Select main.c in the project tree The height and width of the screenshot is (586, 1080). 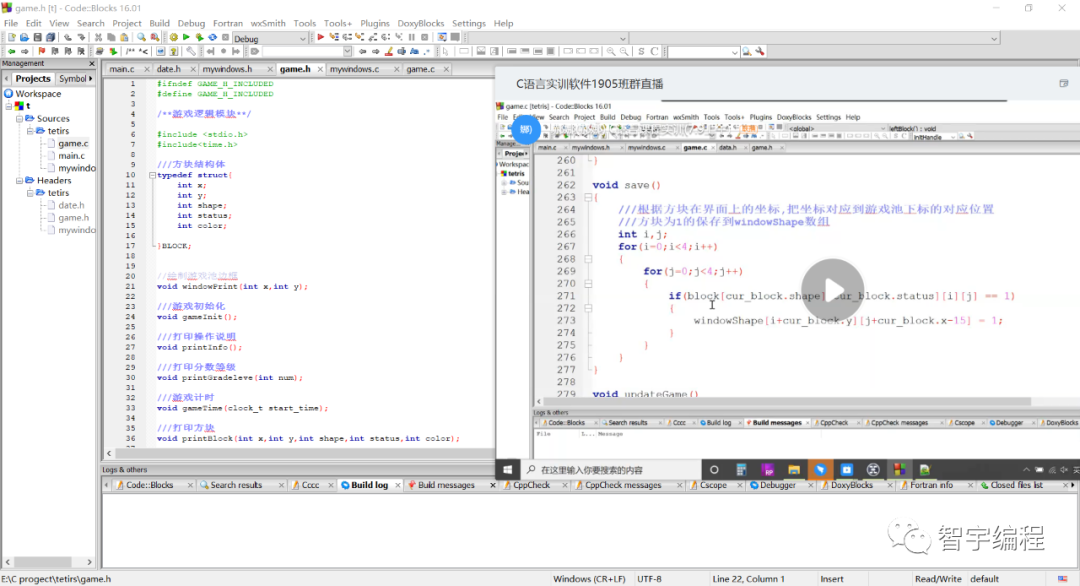(72, 156)
